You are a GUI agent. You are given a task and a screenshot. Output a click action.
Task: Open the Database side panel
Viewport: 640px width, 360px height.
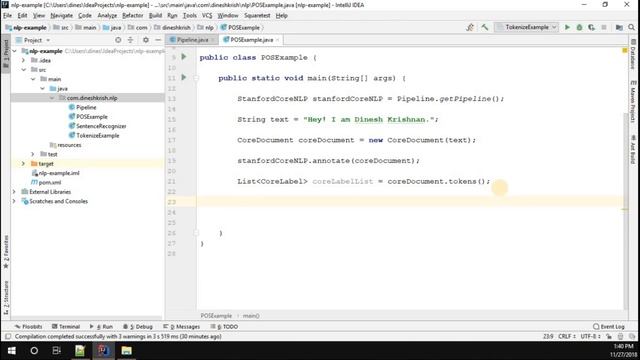tap(633, 54)
